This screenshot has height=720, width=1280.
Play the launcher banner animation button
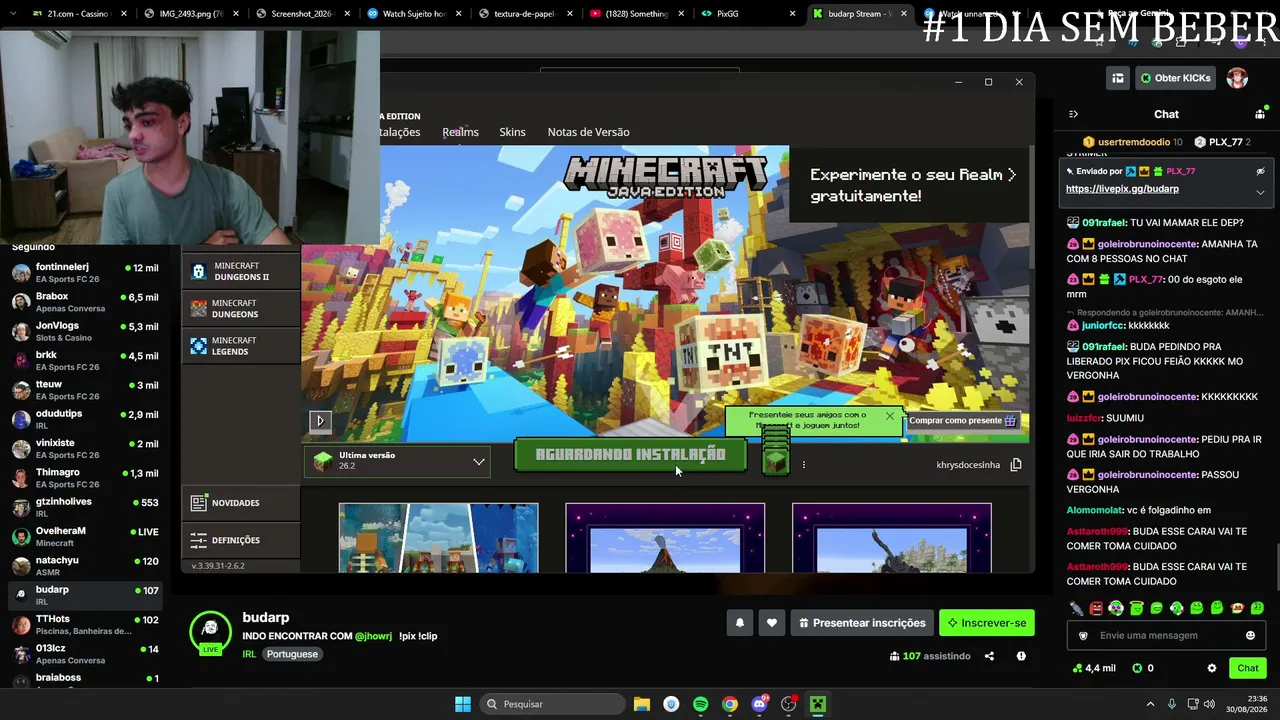pyautogui.click(x=320, y=421)
